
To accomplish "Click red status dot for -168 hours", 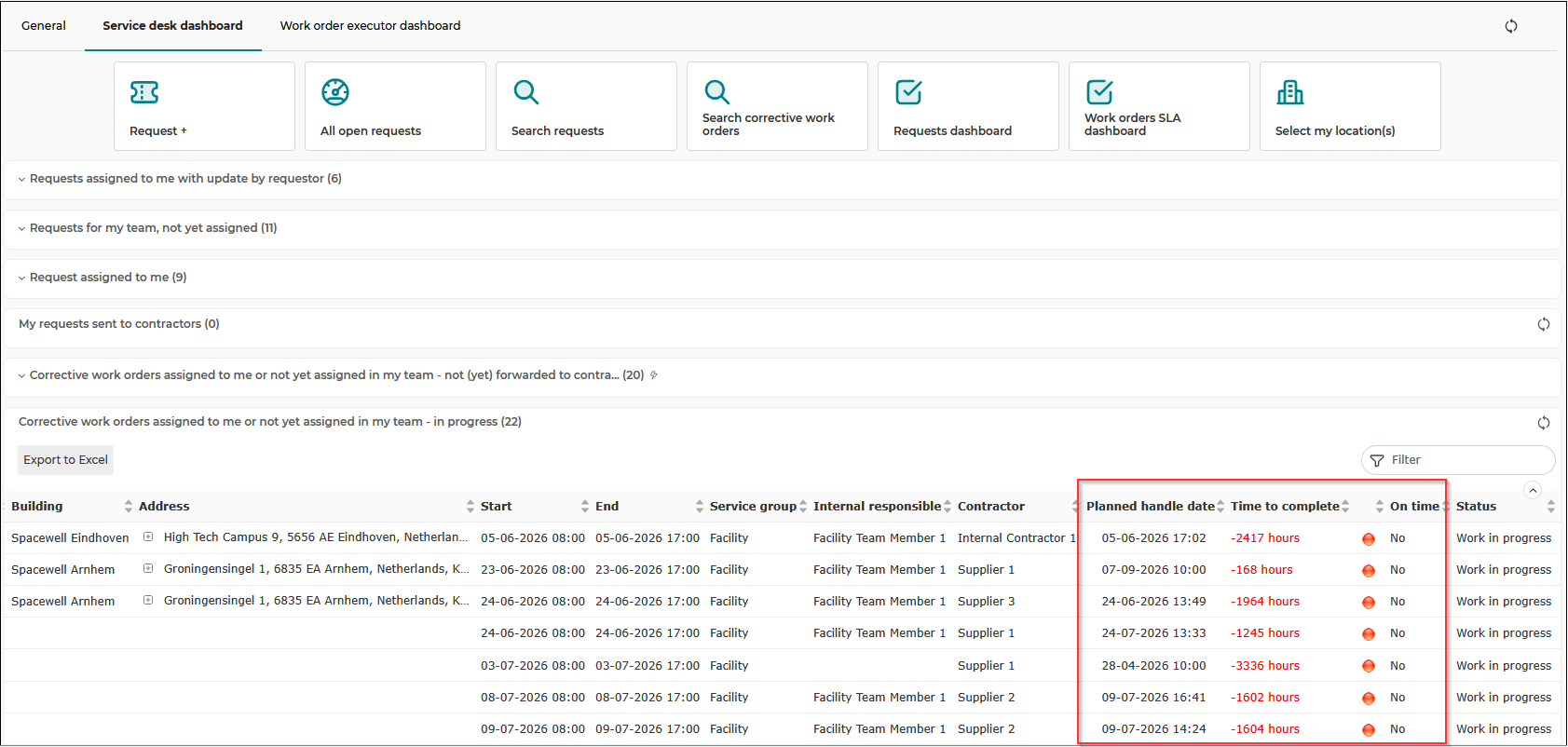I will coord(1369,570).
